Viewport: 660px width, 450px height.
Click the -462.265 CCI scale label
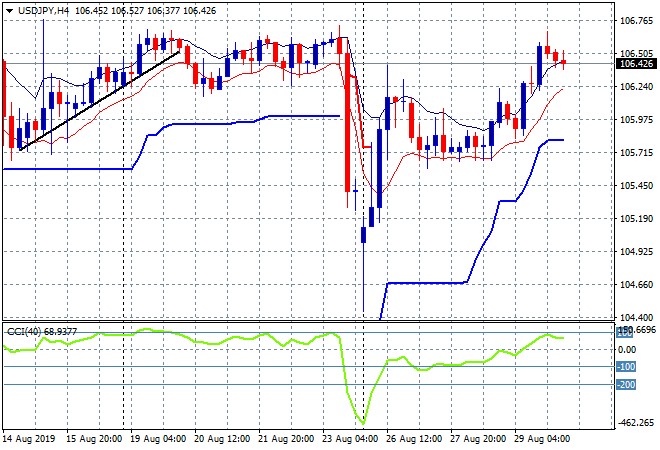coord(635,423)
